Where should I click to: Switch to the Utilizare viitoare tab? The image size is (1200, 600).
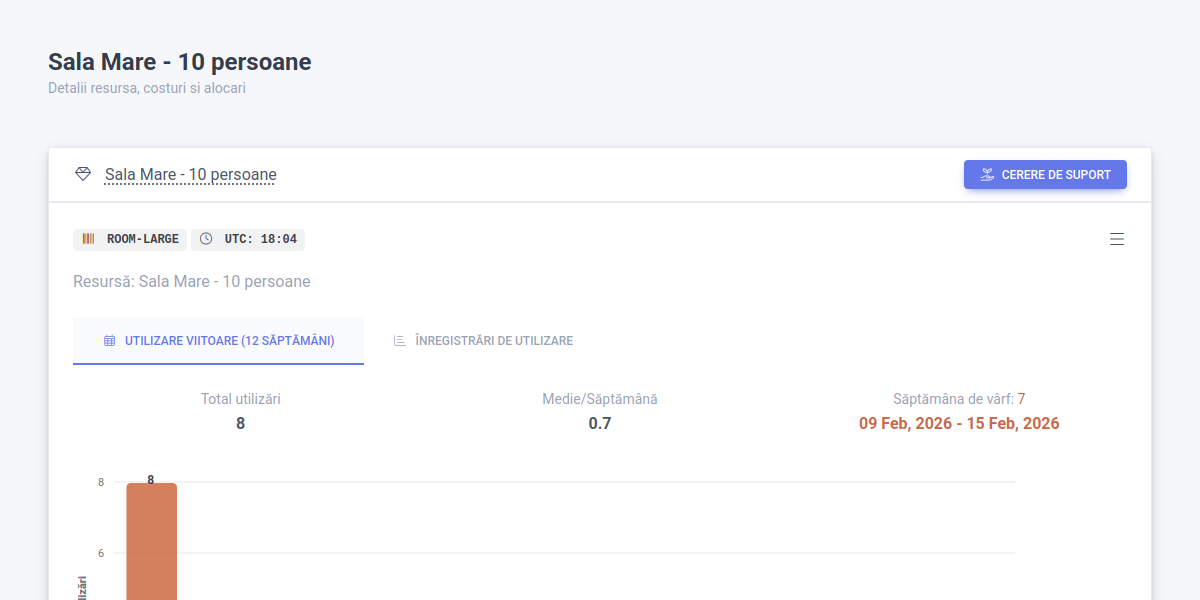[218, 340]
